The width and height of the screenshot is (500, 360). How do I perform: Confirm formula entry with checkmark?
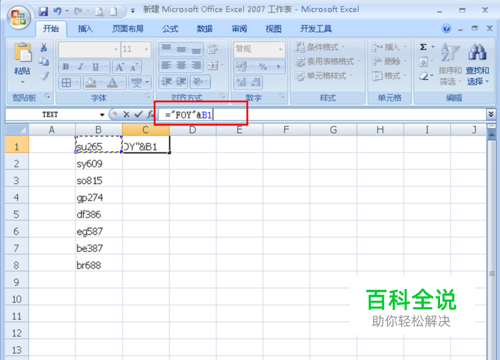138,115
